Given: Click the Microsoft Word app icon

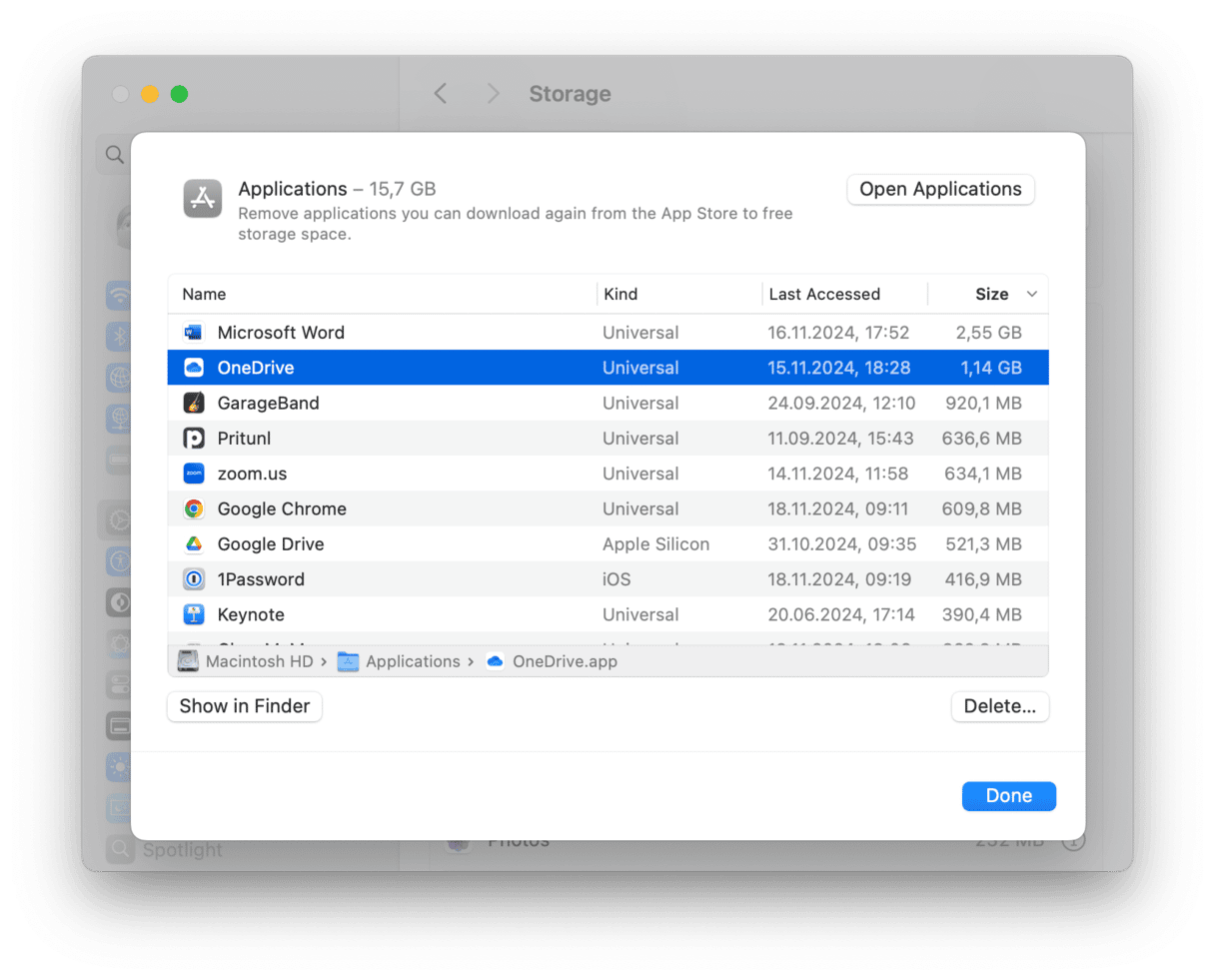Looking at the screenshot, I should (194, 333).
